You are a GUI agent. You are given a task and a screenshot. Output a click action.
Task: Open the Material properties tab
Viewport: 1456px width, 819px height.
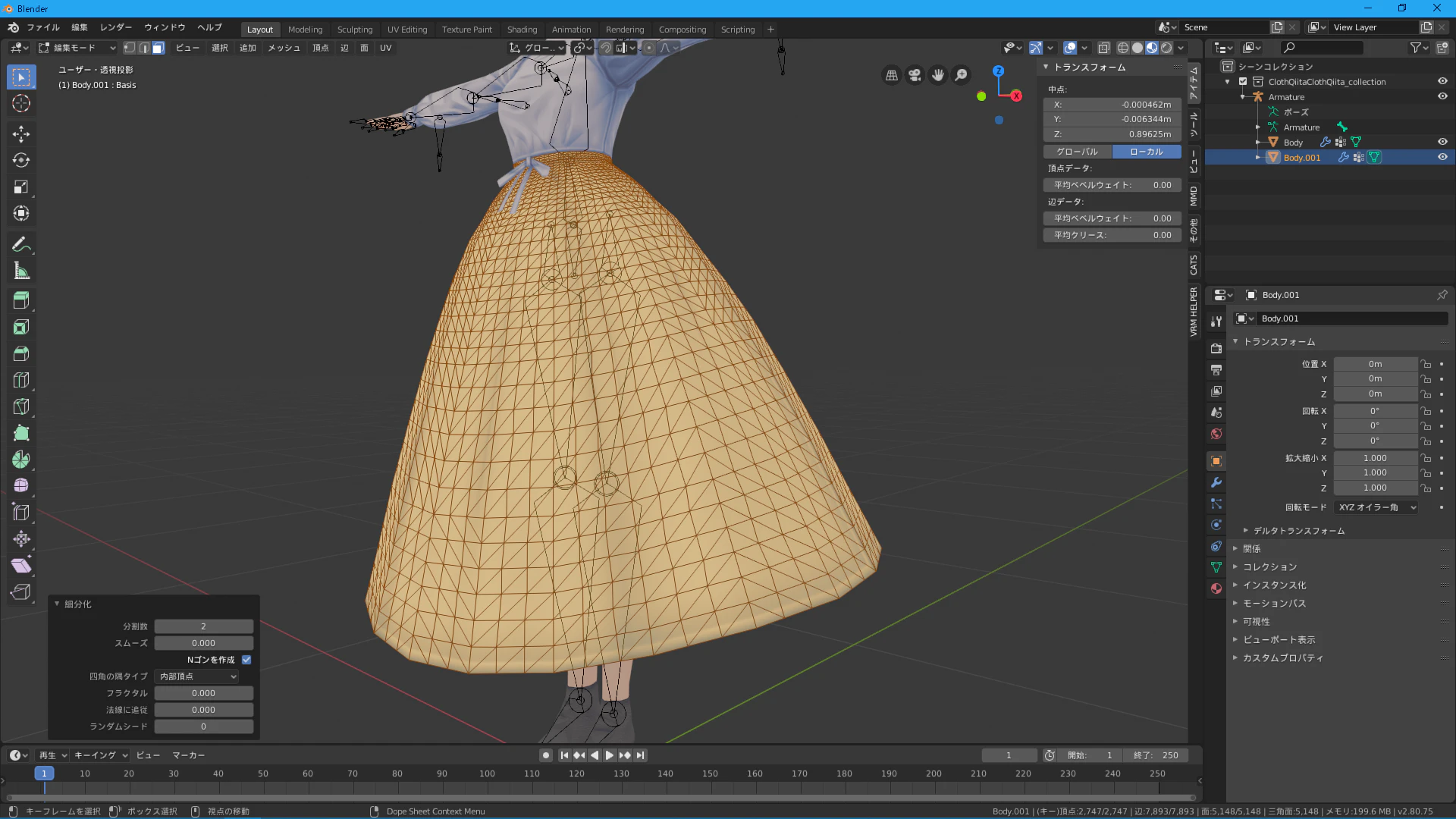pos(1216,588)
